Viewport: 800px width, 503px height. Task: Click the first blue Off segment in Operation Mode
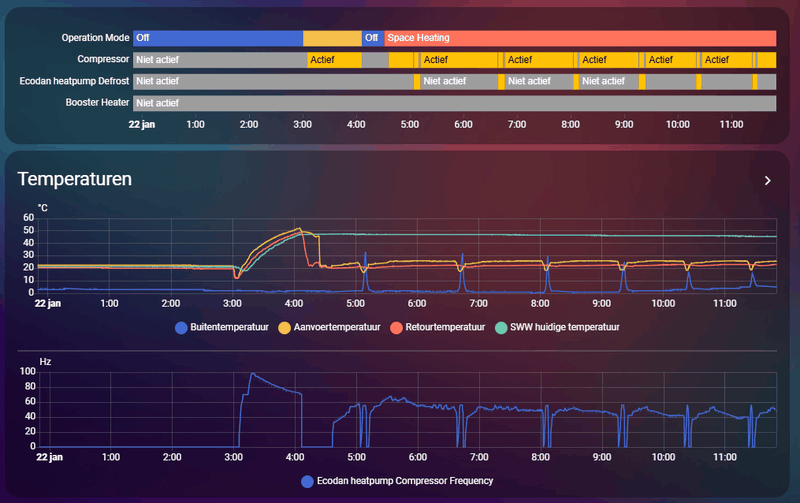click(218, 38)
